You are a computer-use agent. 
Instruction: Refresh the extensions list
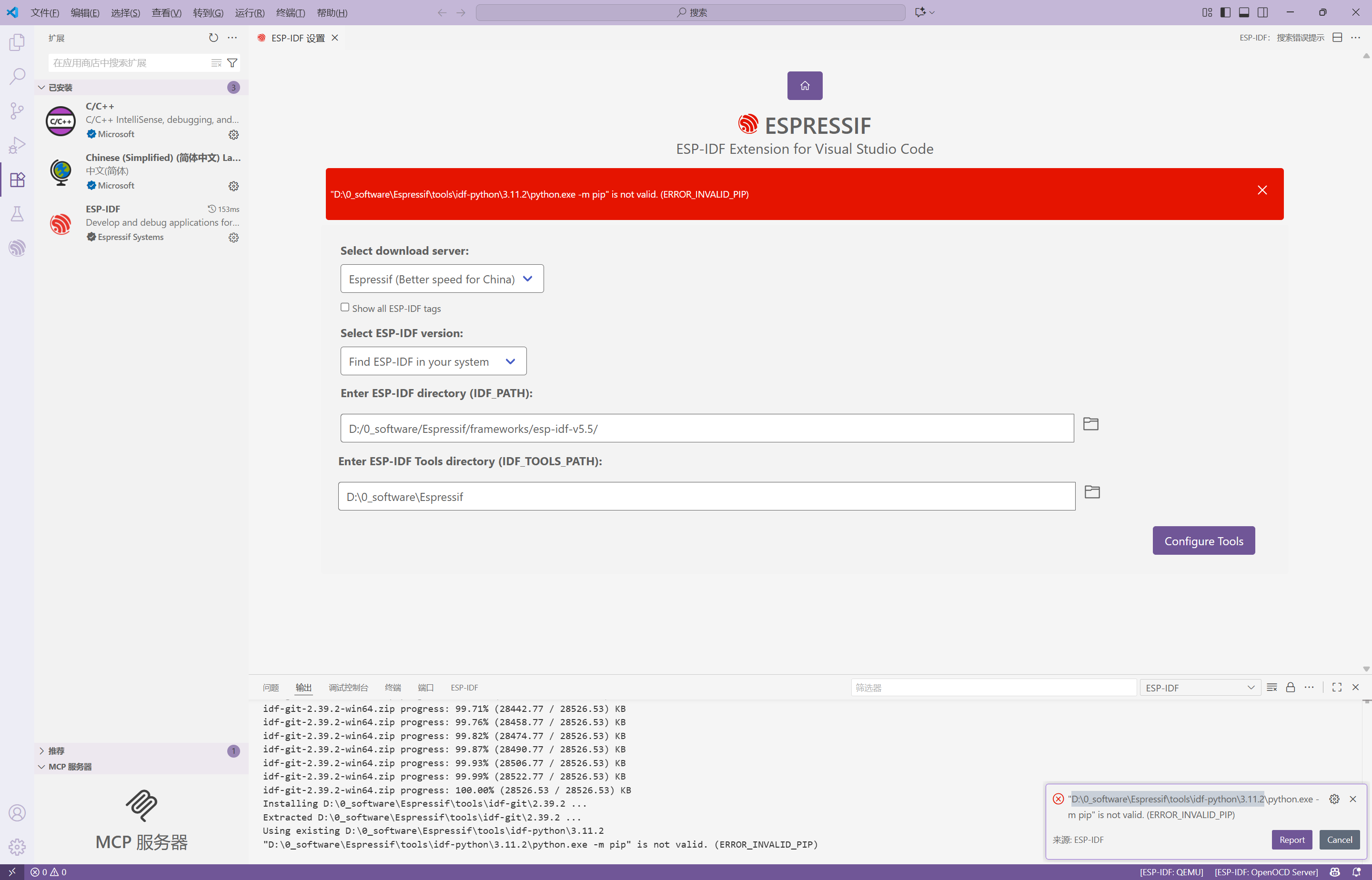[x=213, y=38]
